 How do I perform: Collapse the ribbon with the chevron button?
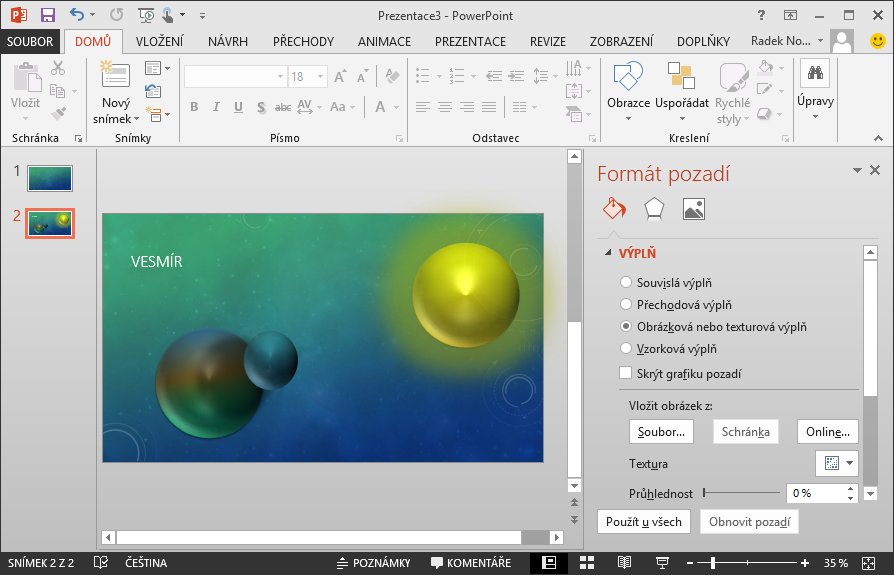(x=878, y=138)
